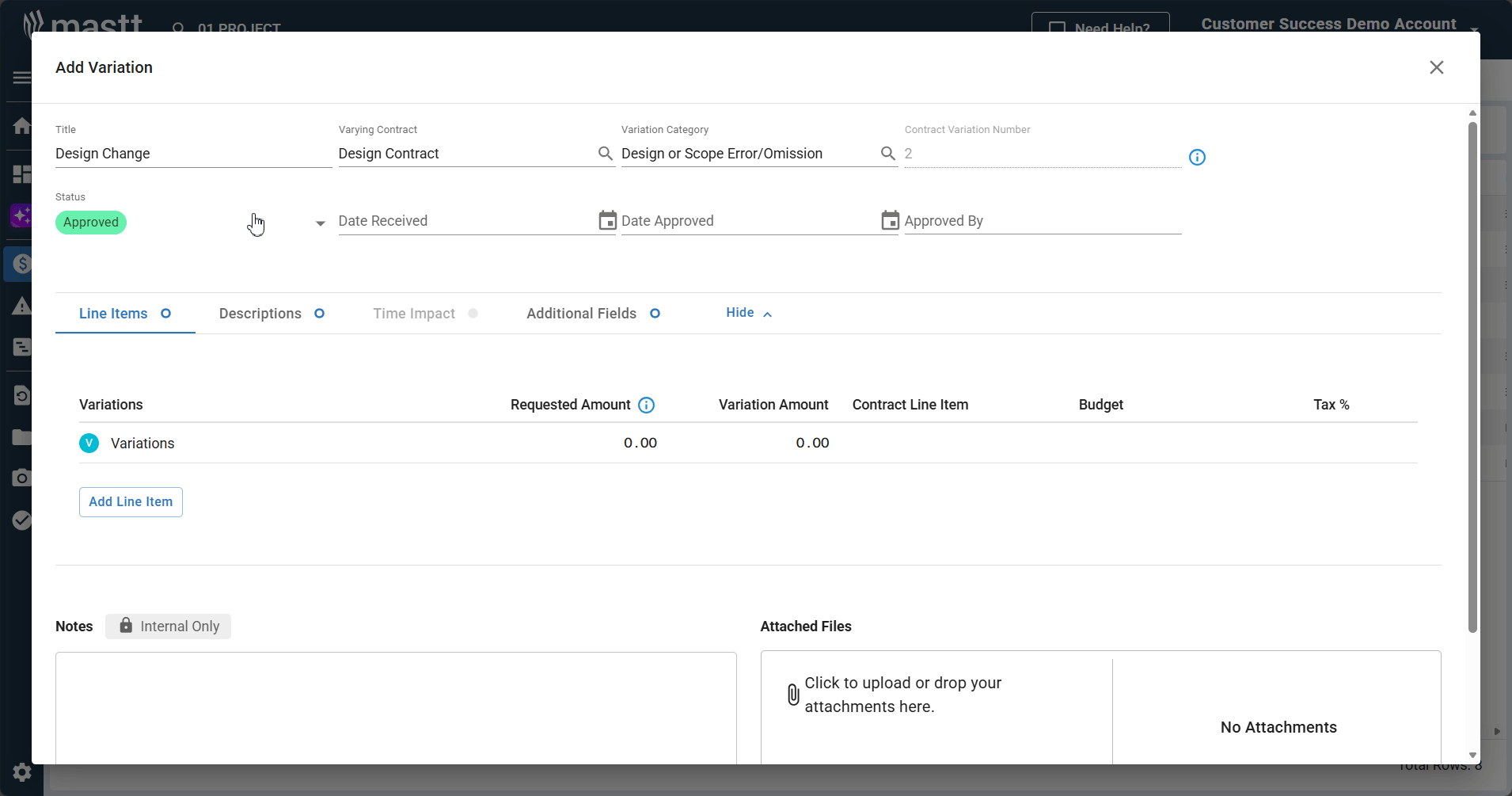
Task: Click the Variation Category search icon
Action: pyautogui.click(x=888, y=154)
